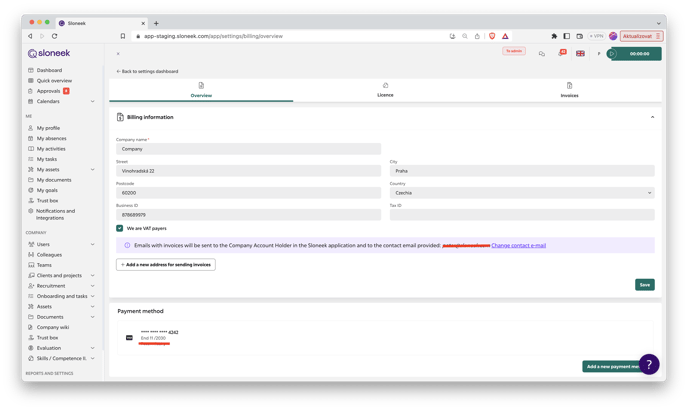The height and width of the screenshot is (410, 688).
Task: Expand Calendars menu
Action: (93, 101)
